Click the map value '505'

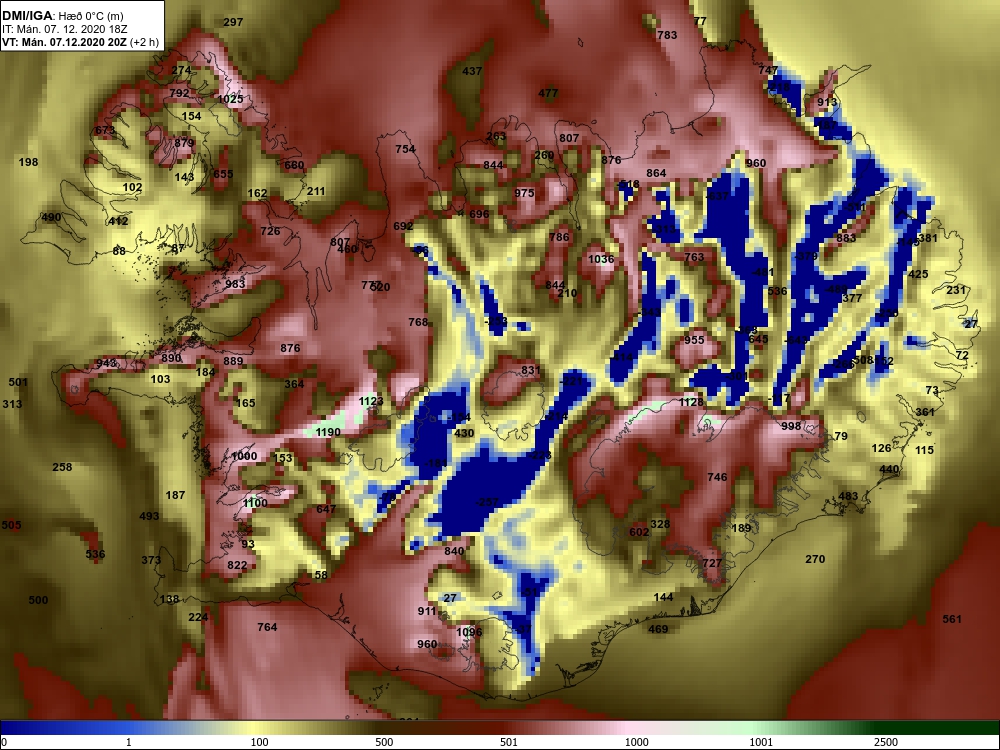[x=11, y=525]
